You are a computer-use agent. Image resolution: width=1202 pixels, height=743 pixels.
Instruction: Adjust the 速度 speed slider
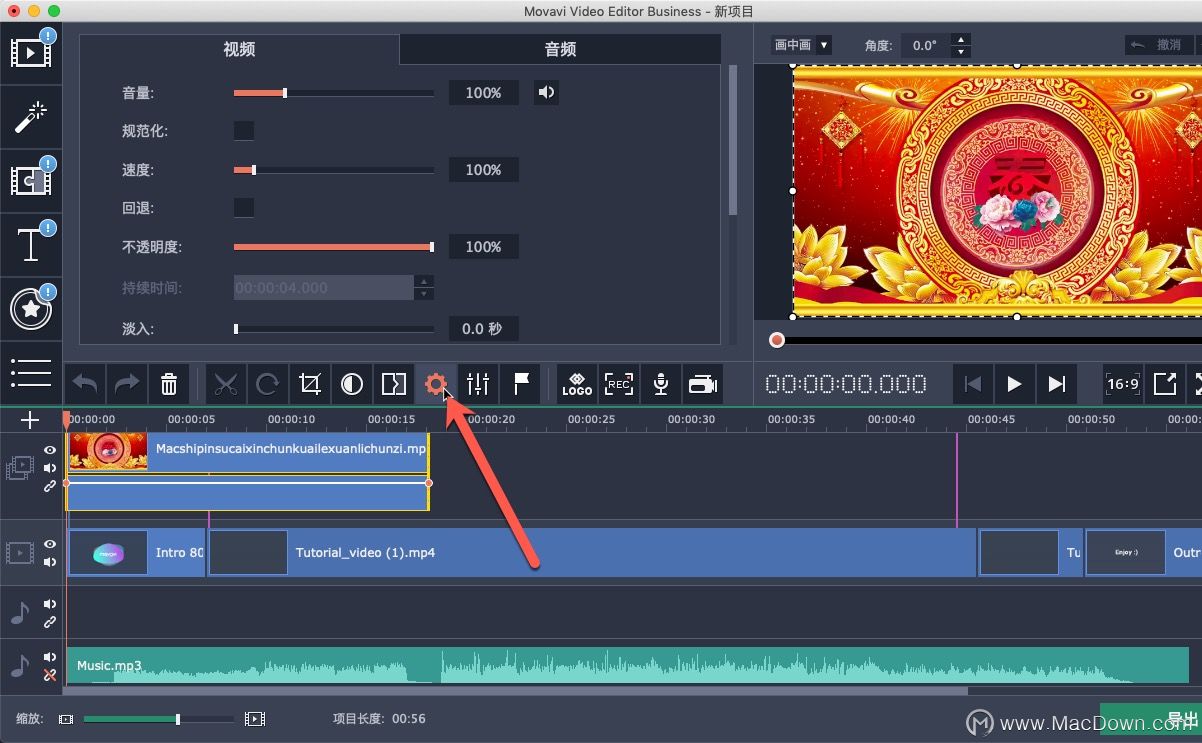coord(334,170)
